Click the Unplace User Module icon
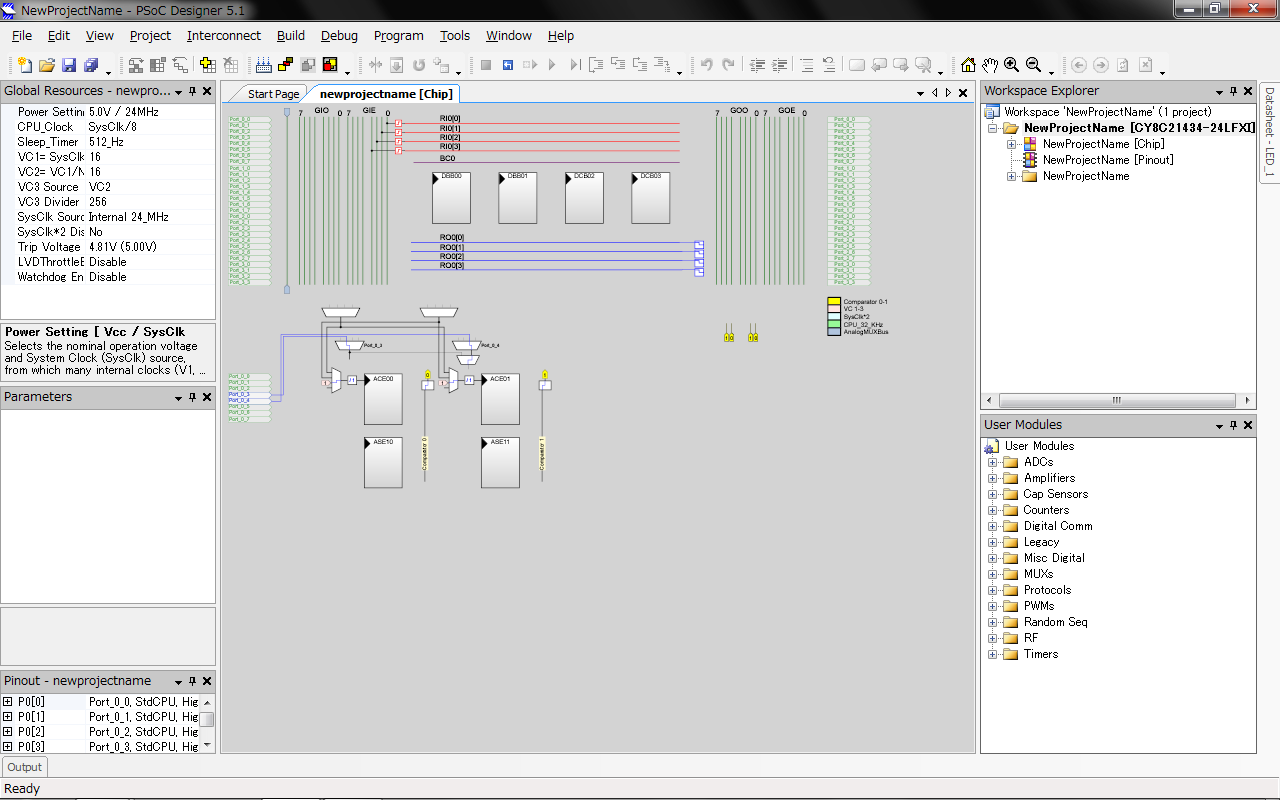 coord(230,65)
